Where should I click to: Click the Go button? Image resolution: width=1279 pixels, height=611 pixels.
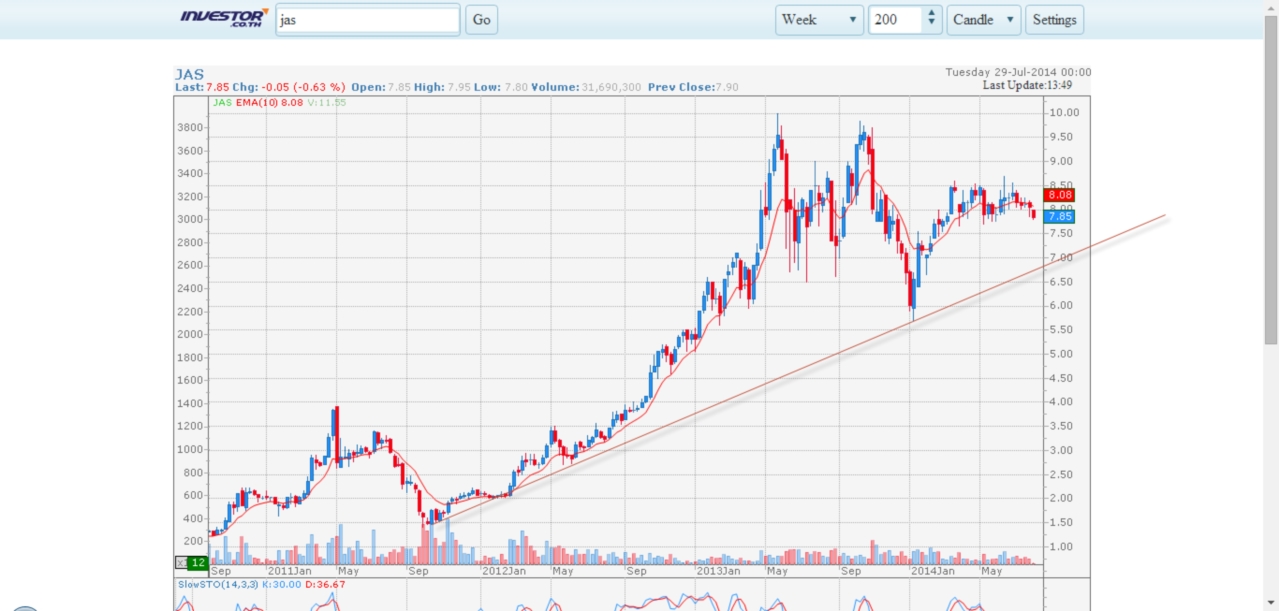482,20
